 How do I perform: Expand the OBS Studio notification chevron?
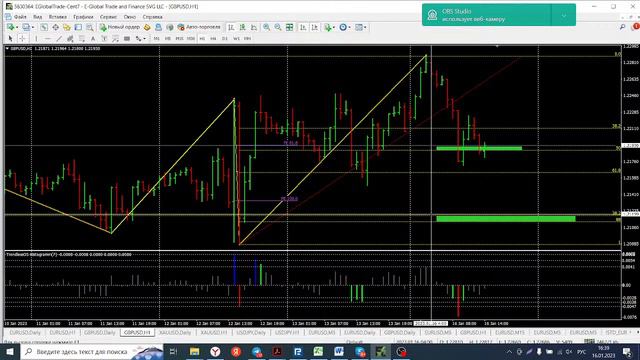pos(564,15)
